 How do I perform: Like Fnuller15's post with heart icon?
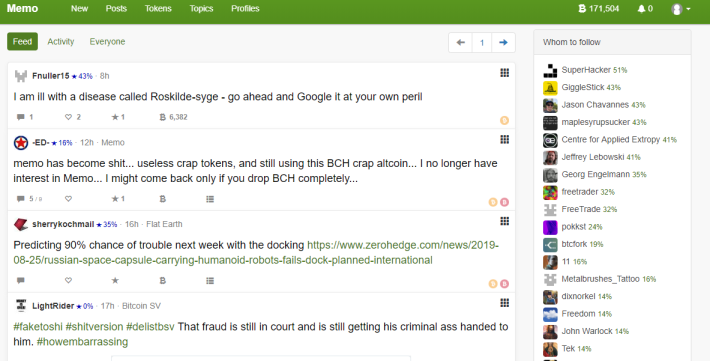point(68,117)
